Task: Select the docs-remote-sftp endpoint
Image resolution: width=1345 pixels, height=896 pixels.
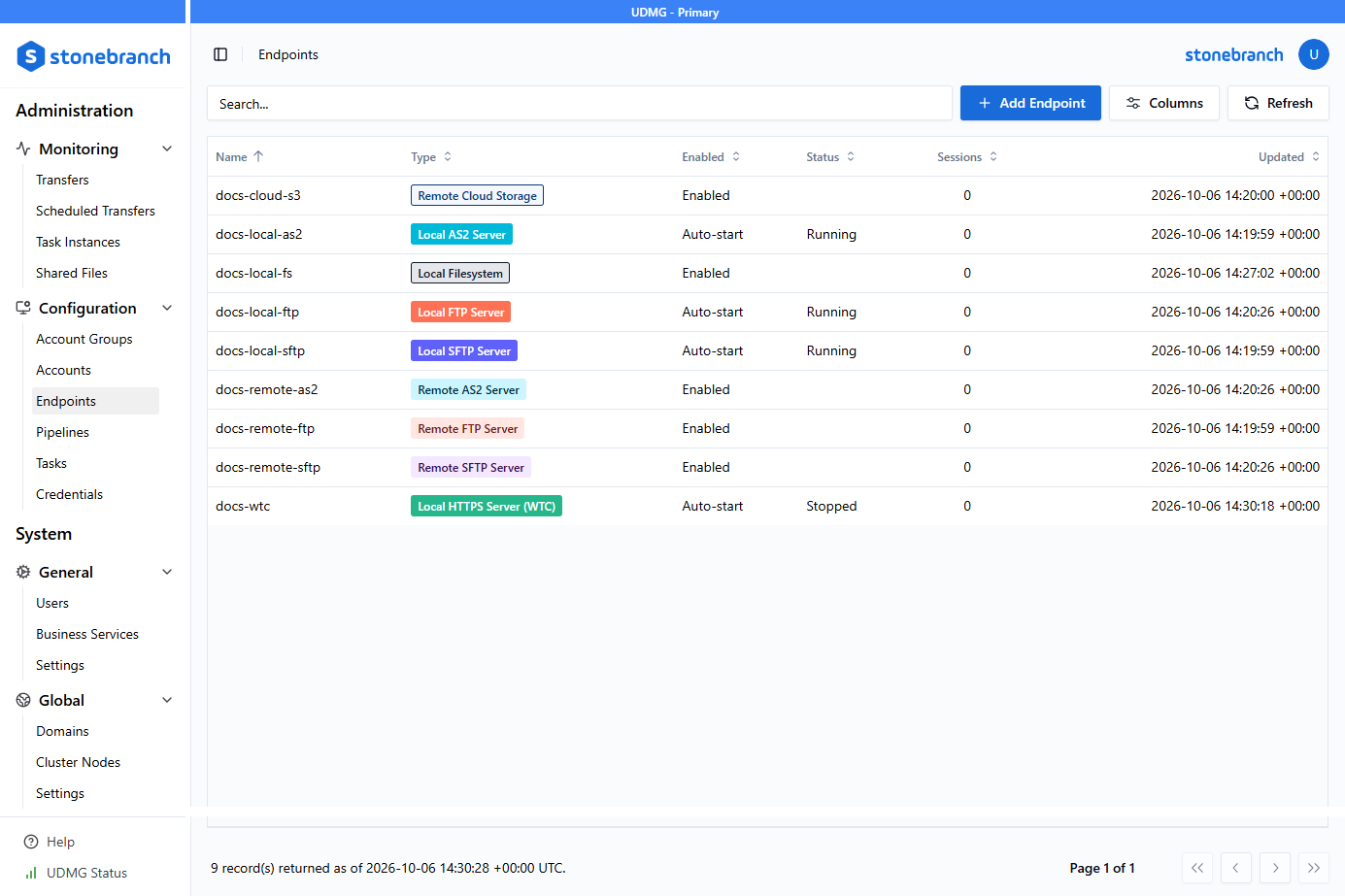Action: pyautogui.click(x=767, y=467)
